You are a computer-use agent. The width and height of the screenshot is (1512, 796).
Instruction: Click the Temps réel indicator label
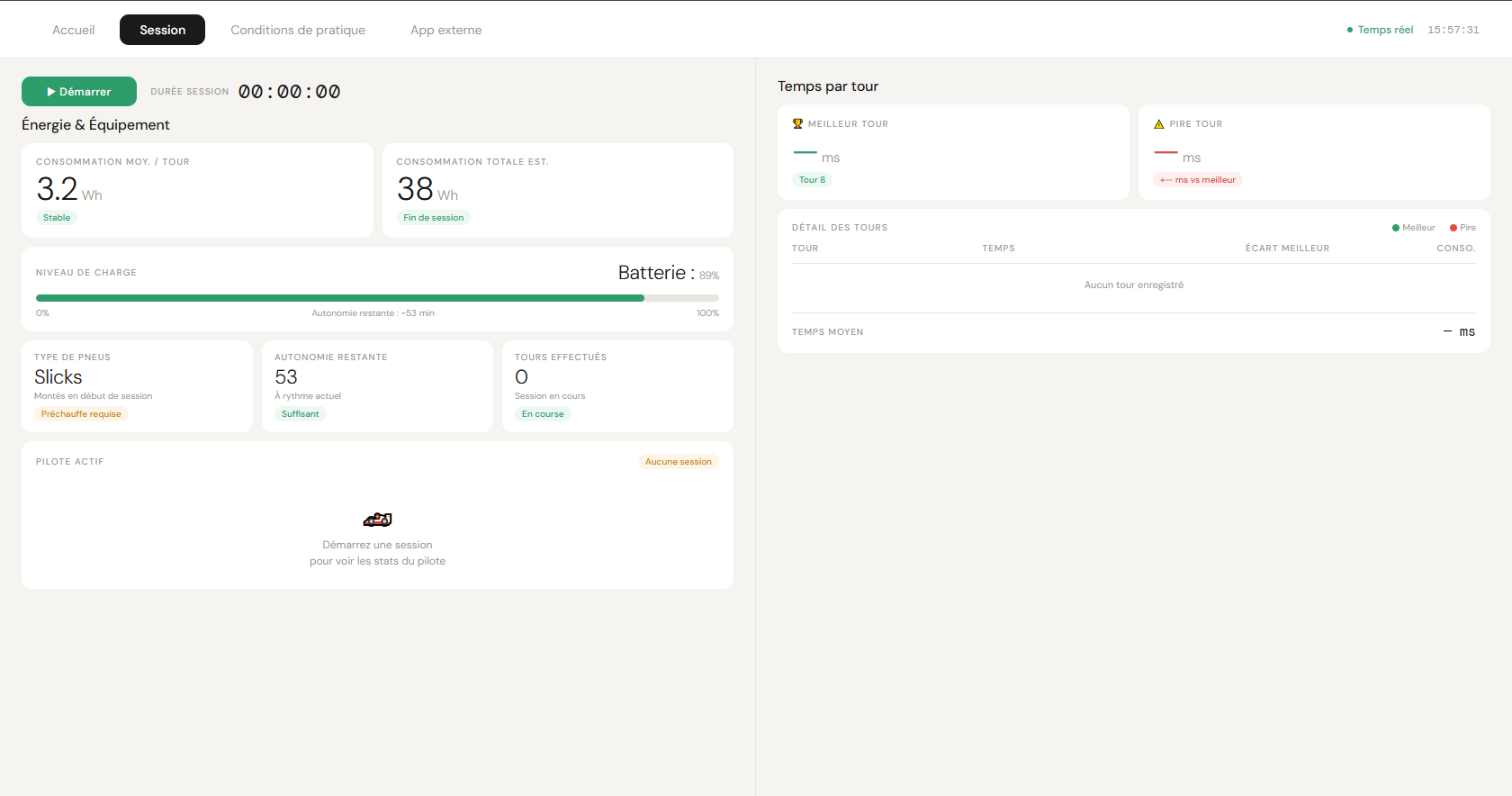point(1385,30)
